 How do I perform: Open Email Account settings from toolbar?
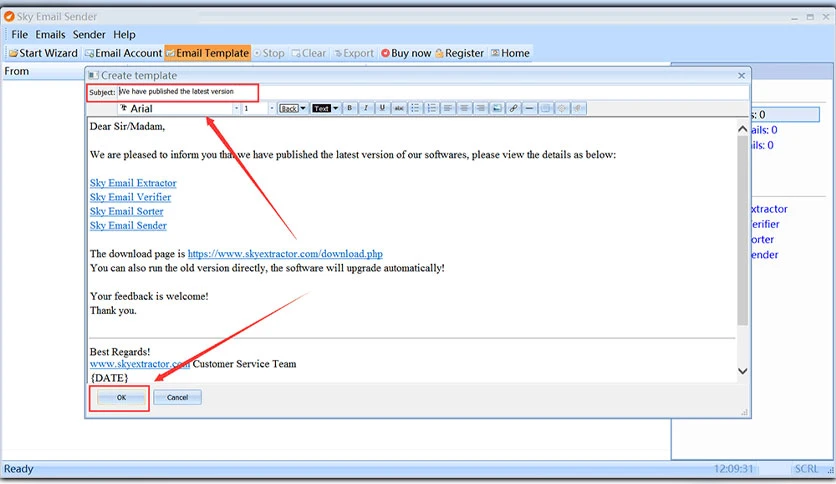pos(123,53)
